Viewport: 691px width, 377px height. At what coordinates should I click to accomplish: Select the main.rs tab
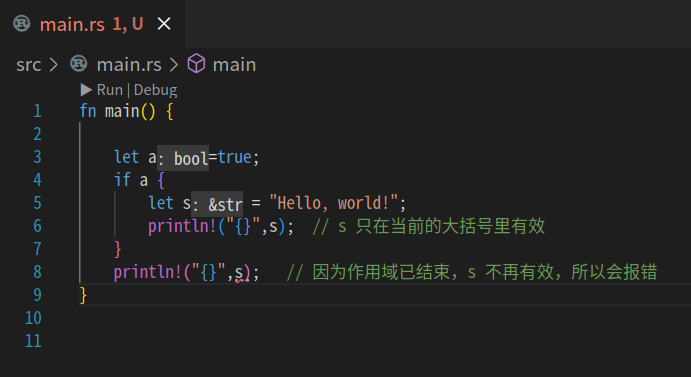(92, 24)
